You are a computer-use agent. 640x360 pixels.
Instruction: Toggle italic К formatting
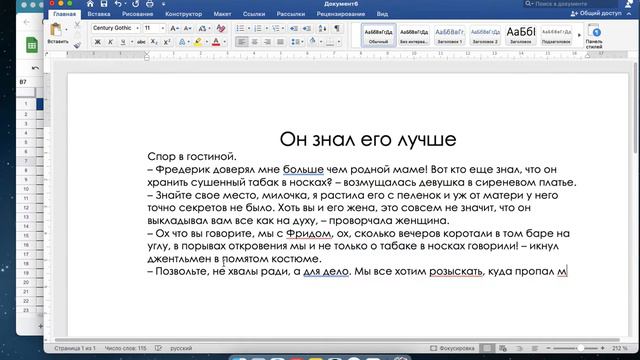tap(110, 42)
